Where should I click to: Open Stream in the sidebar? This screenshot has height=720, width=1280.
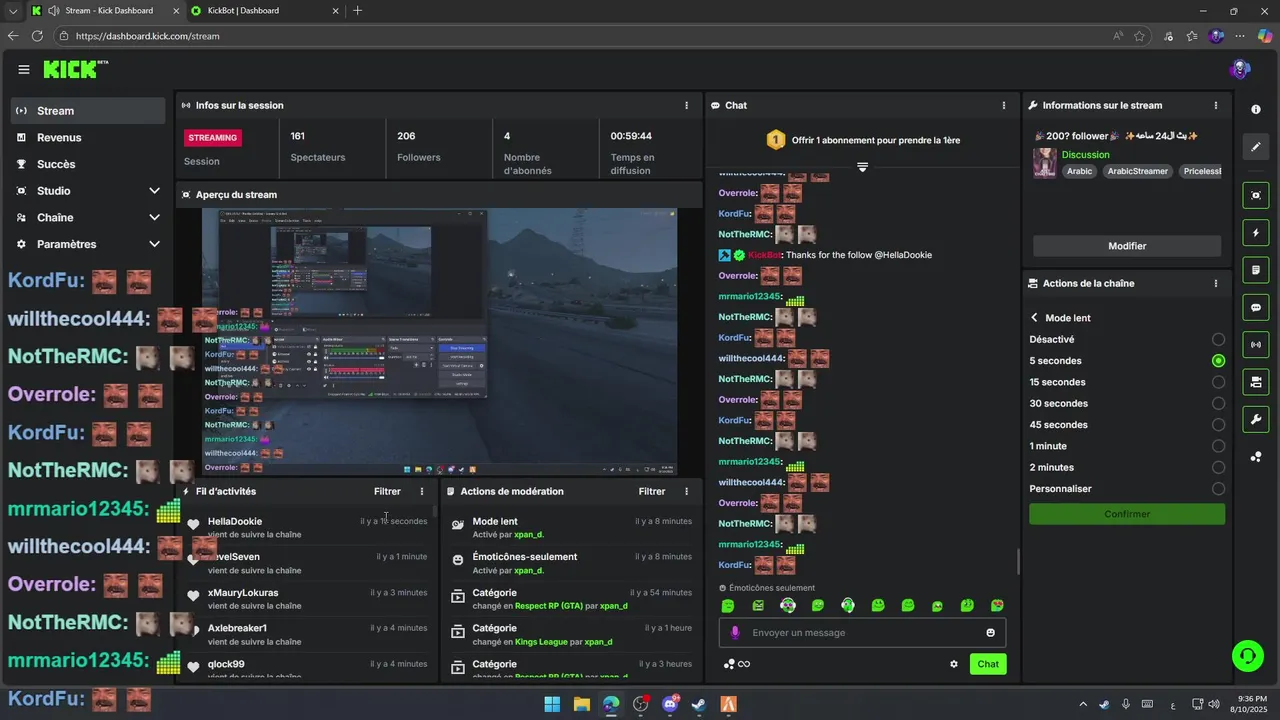click(x=88, y=111)
